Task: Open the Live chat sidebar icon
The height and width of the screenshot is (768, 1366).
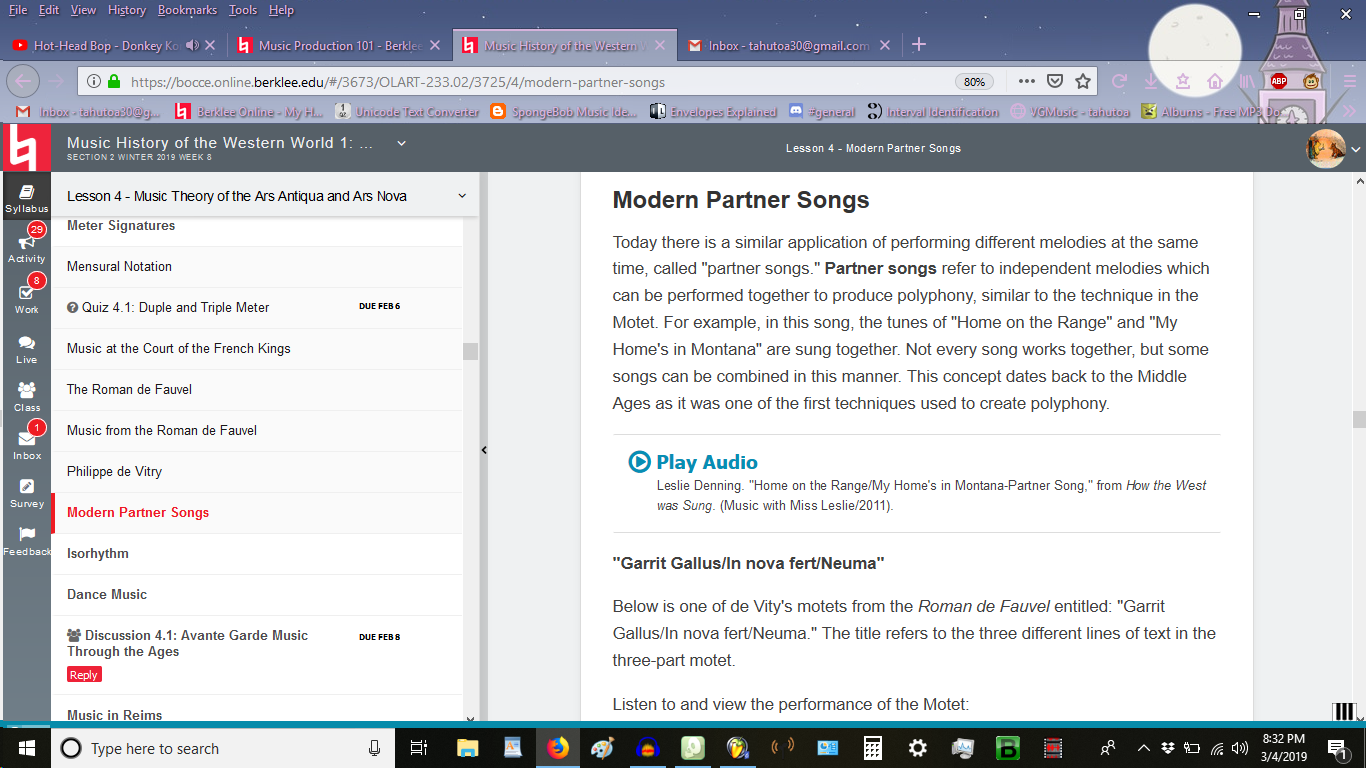Action: pyautogui.click(x=26, y=347)
